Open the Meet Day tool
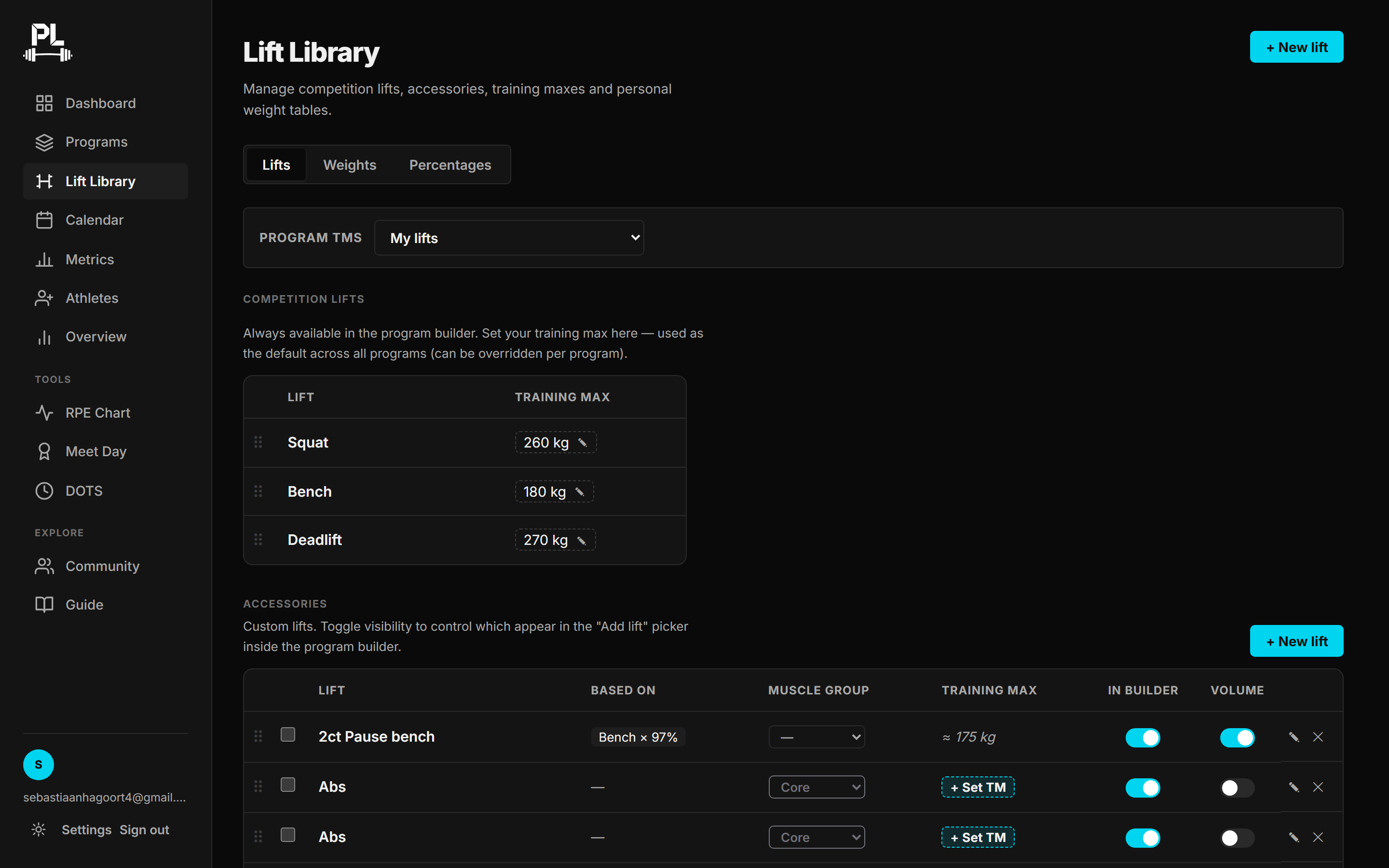 tap(105, 452)
